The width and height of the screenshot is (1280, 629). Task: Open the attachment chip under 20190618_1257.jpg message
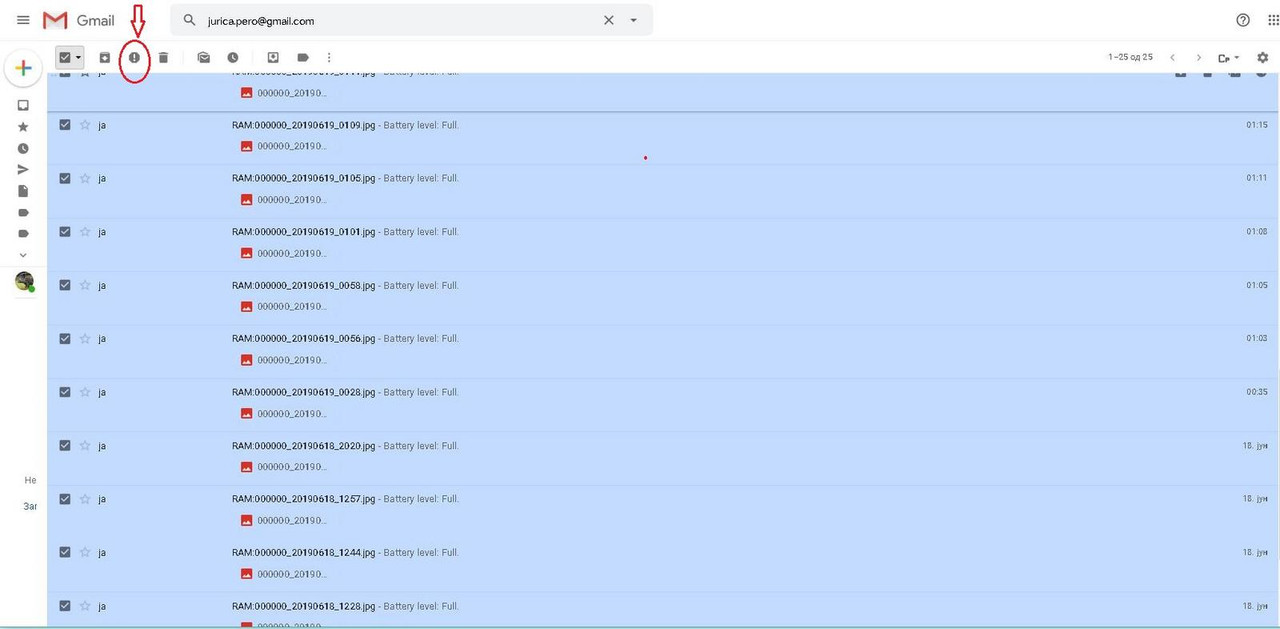[x=284, y=520]
